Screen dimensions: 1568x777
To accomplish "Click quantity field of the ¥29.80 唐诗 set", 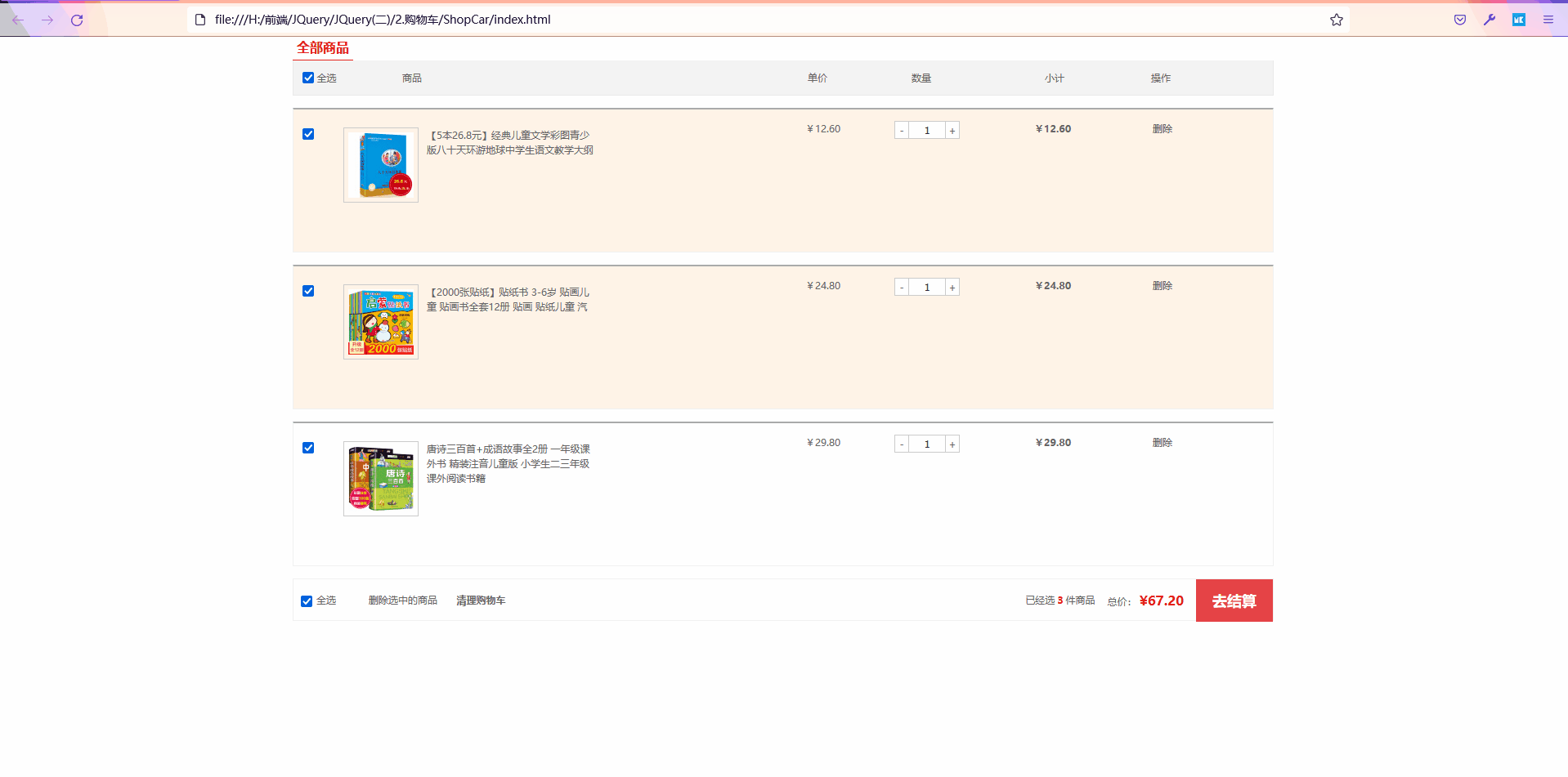I will coord(927,444).
